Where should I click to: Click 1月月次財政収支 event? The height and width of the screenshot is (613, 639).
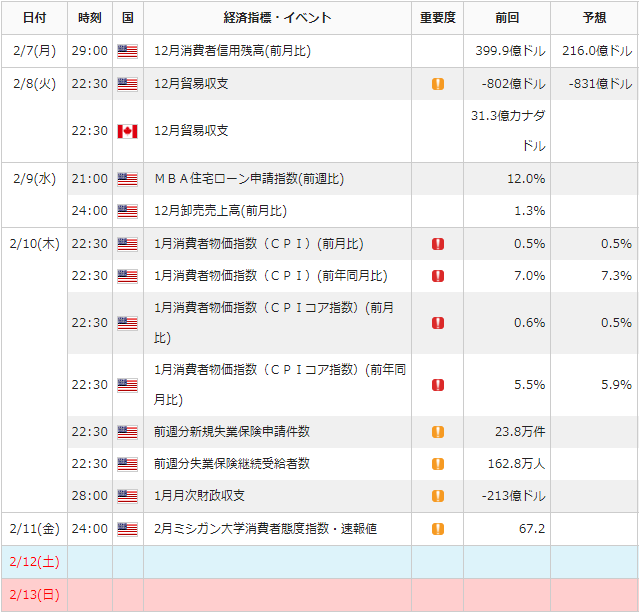point(199,496)
